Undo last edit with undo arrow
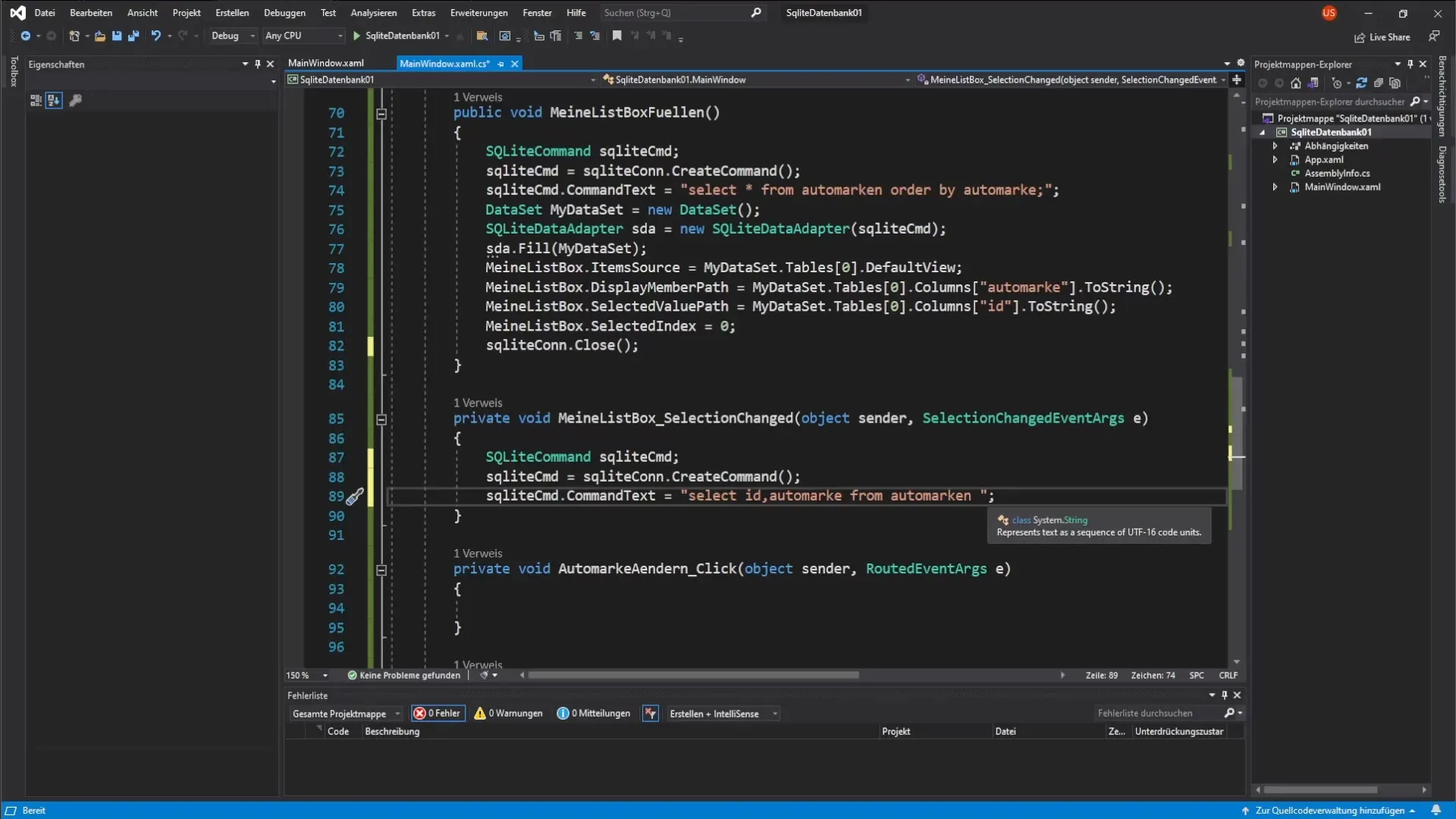 coord(156,36)
